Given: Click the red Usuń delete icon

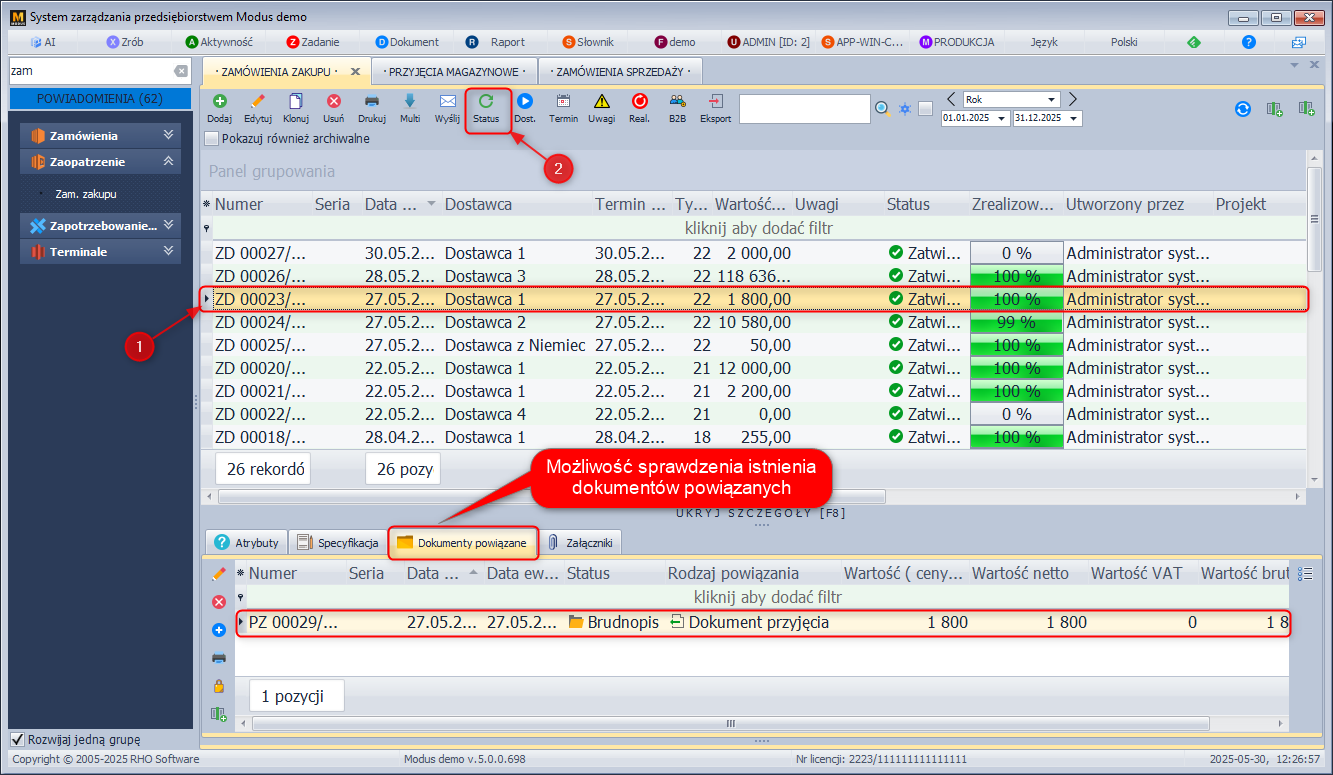Looking at the screenshot, I should 334,102.
